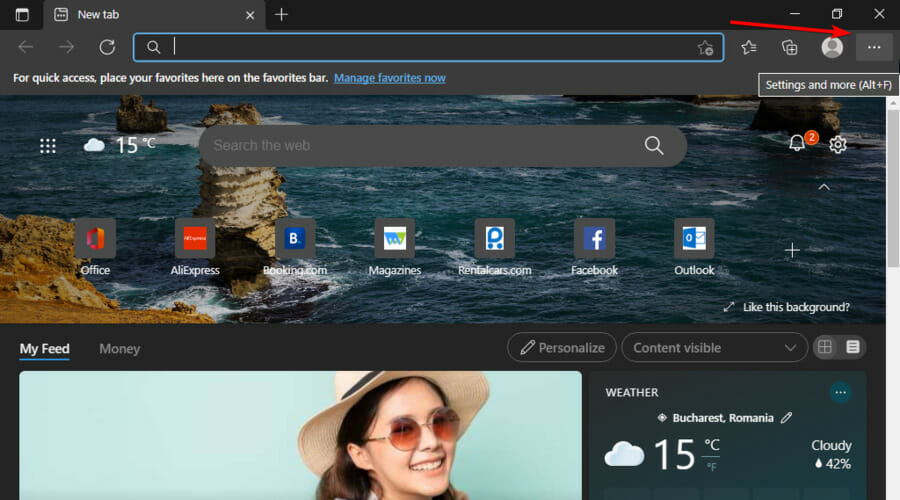Switch to the Money tab
Screen dimensions: 900x500
point(119,349)
